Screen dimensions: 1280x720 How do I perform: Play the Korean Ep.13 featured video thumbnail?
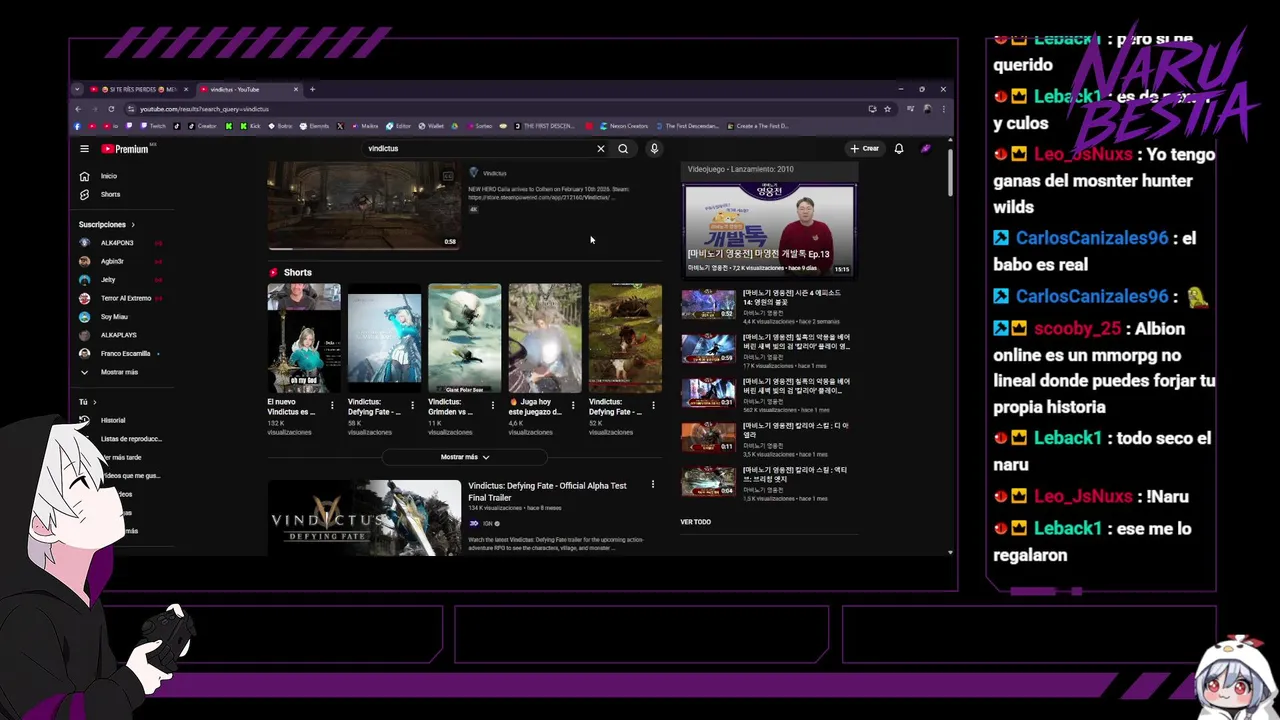[769, 230]
